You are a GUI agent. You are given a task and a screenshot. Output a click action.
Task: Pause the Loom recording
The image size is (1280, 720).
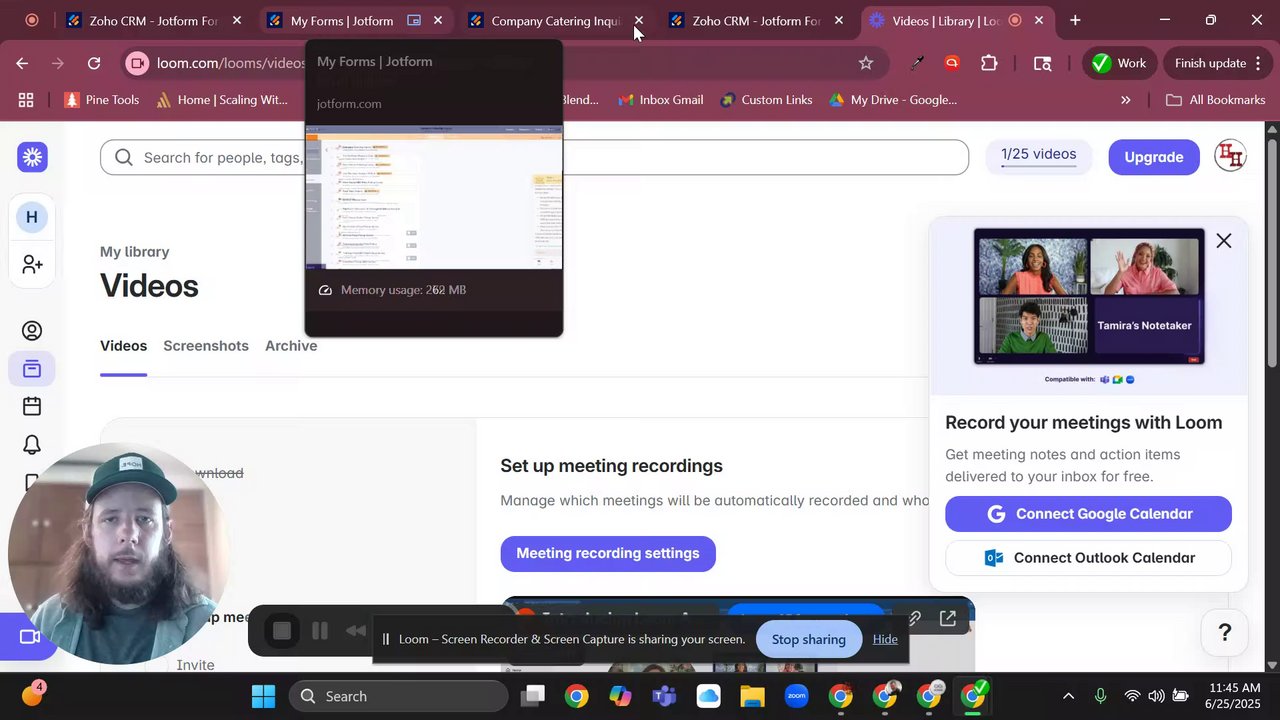(320, 631)
